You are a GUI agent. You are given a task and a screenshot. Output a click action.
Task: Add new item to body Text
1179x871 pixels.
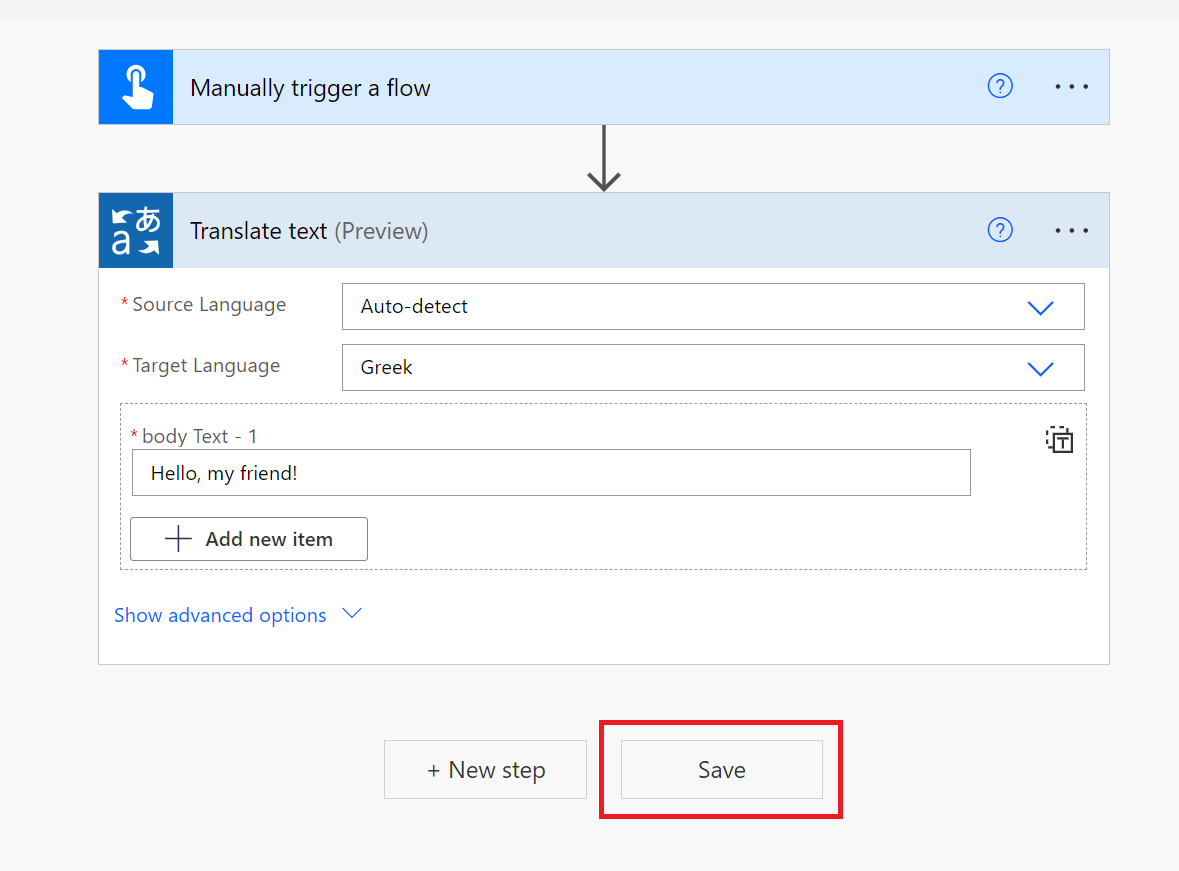[x=248, y=539]
